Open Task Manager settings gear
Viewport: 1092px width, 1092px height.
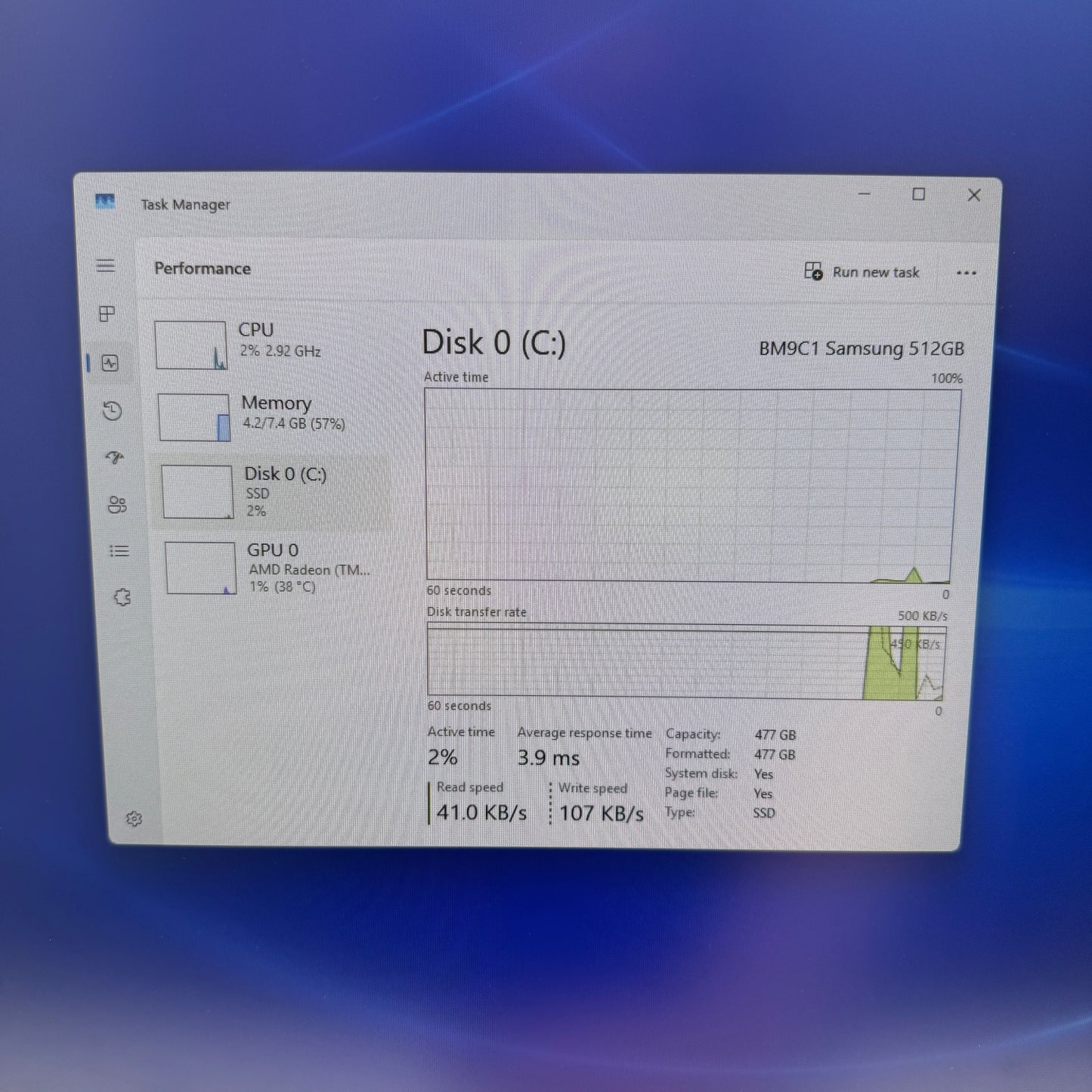pyautogui.click(x=134, y=819)
